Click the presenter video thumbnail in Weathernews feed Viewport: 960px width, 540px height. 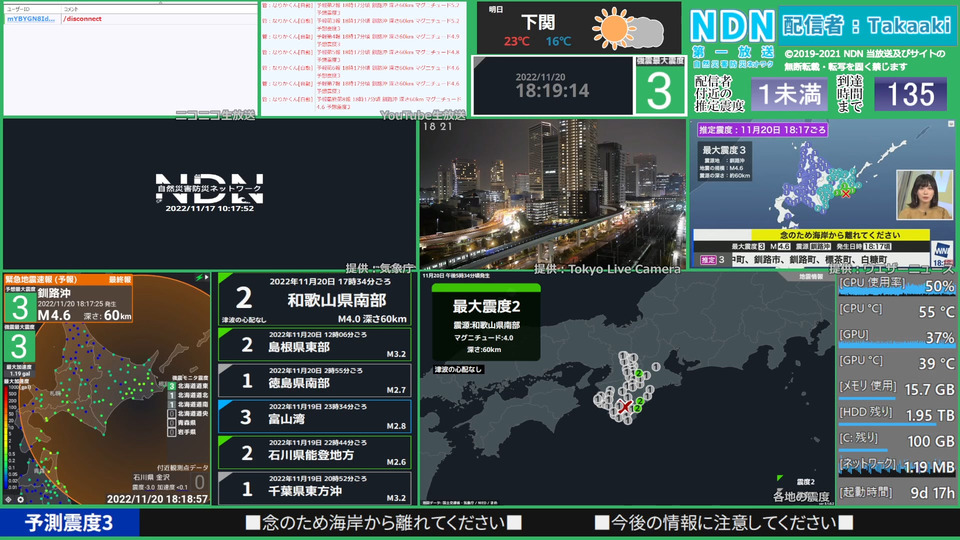point(924,194)
